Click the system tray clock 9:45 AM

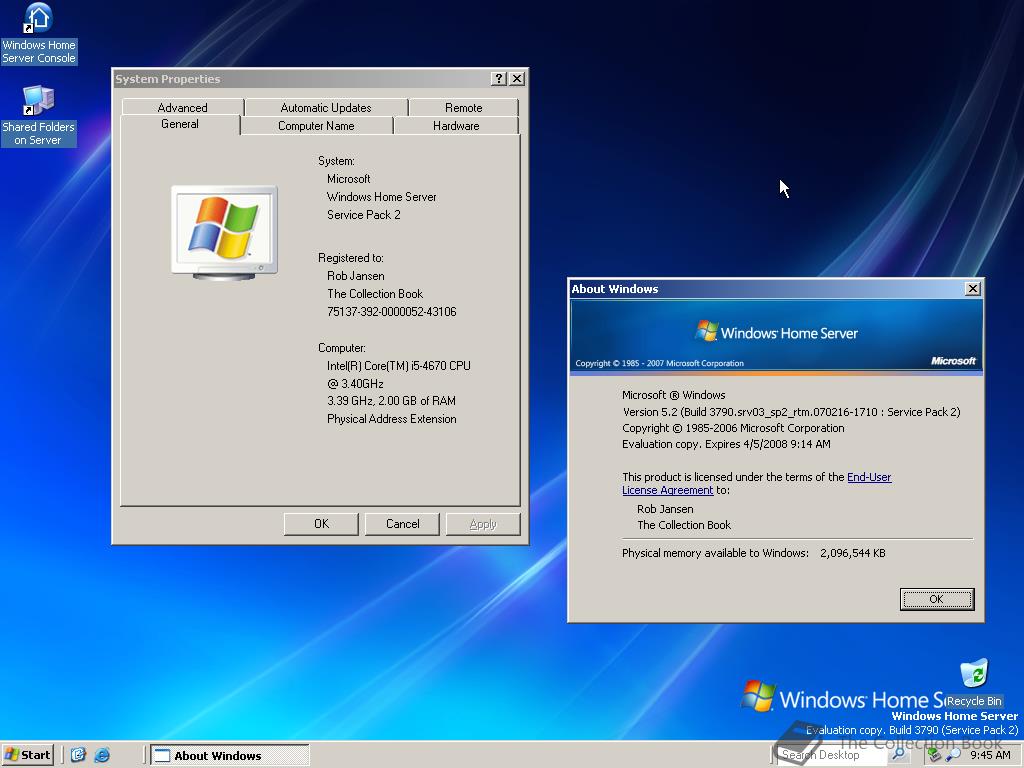[990, 755]
